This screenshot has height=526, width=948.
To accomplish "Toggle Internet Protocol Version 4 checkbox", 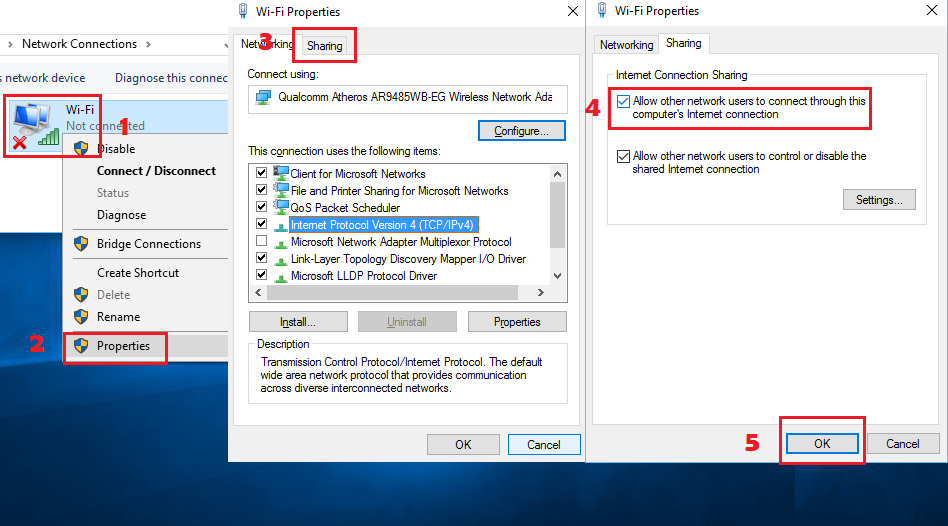I will pos(261,224).
